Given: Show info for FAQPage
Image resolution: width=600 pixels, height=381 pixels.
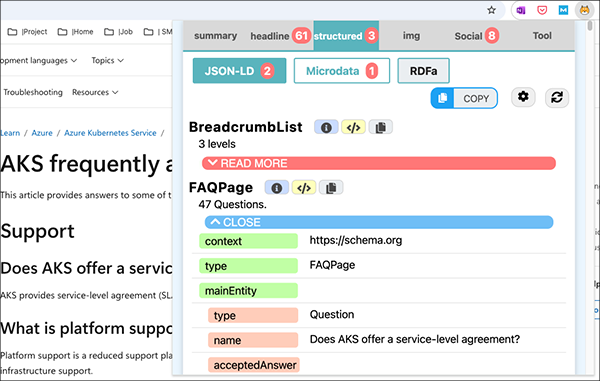Looking at the screenshot, I should [277, 188].
